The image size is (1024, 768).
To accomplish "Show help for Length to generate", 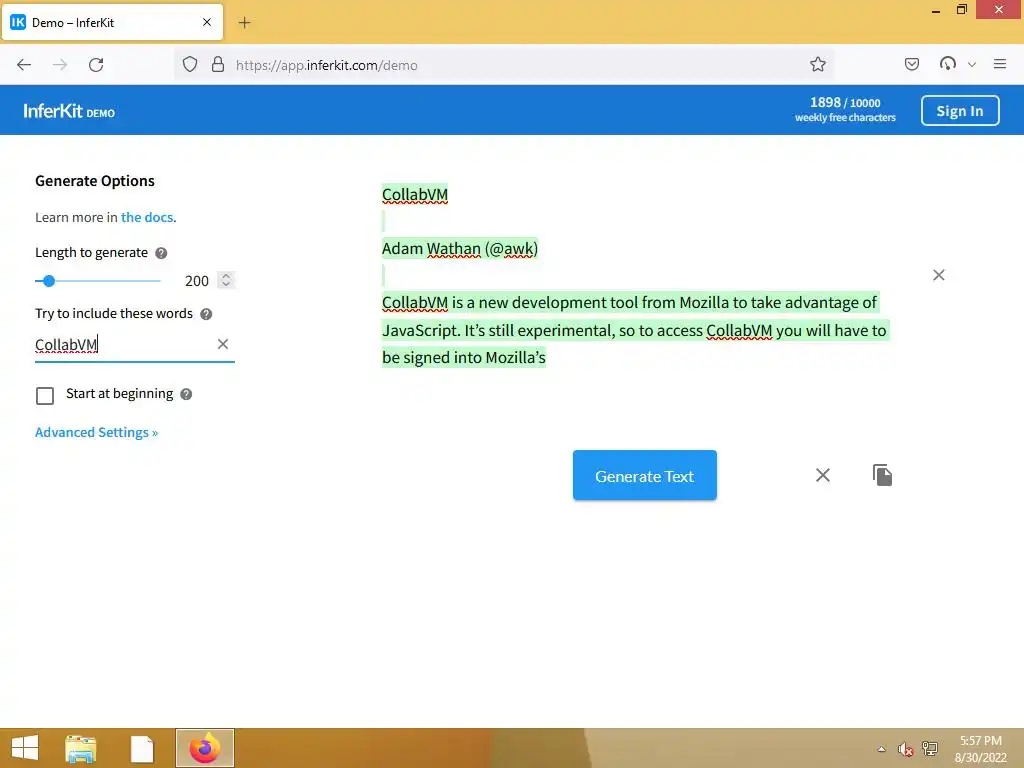I will click(x=161, y=253).
